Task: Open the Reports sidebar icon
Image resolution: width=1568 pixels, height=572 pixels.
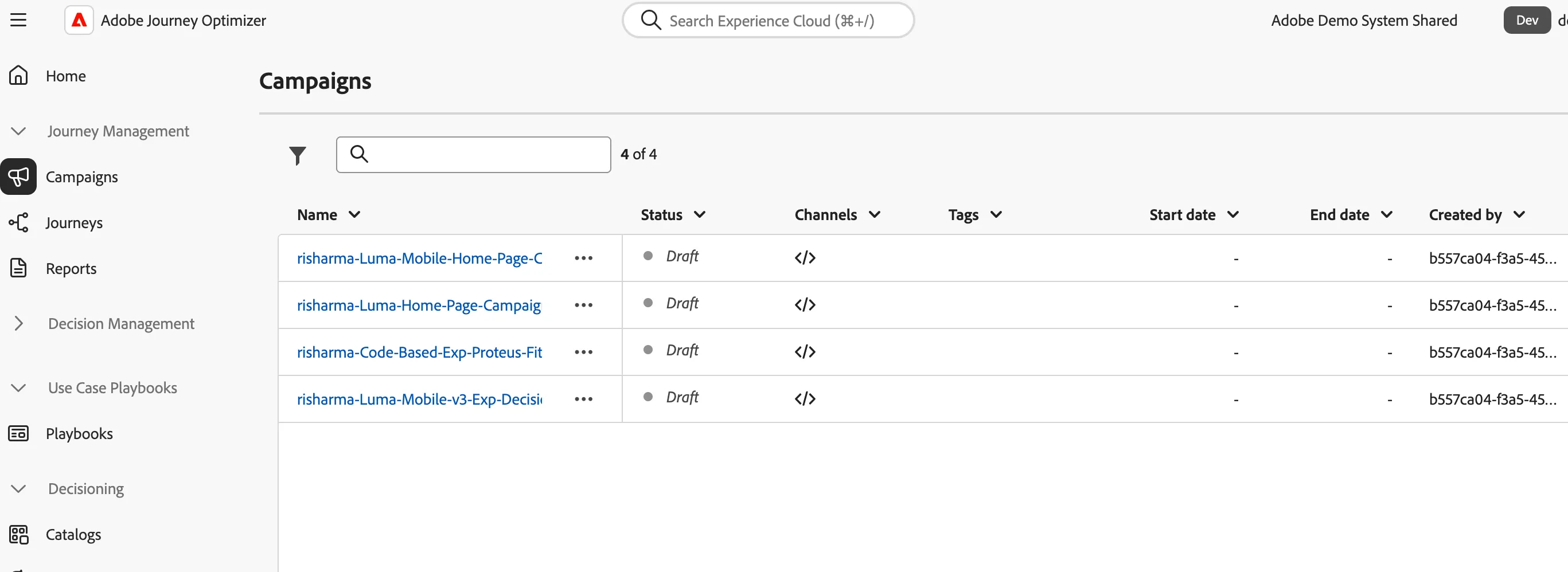Action: 18,268
